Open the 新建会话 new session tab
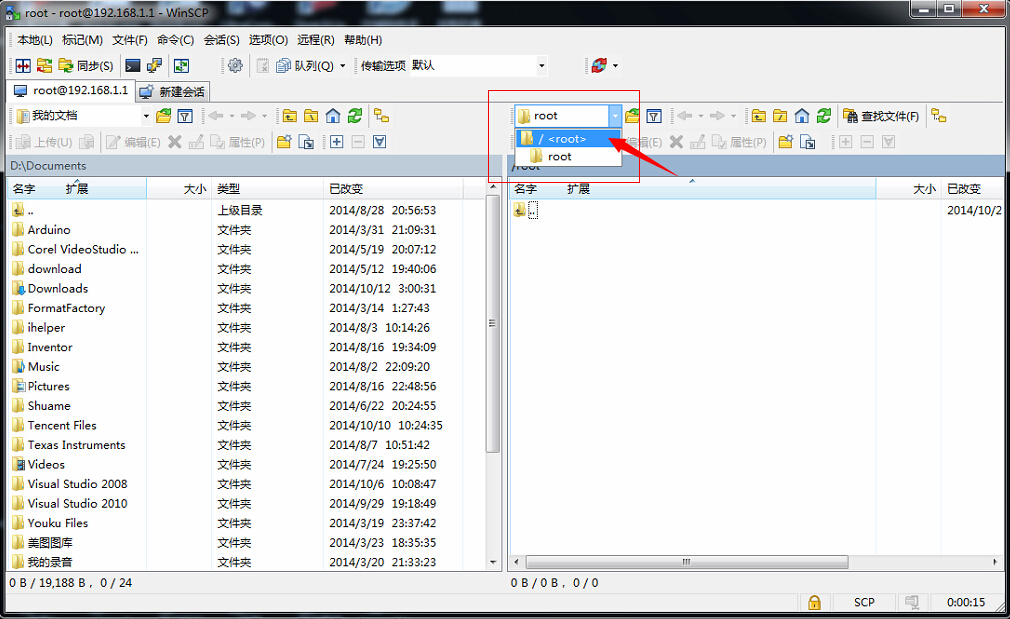This screenshot has width=1010, height=619. pos(173,92)
